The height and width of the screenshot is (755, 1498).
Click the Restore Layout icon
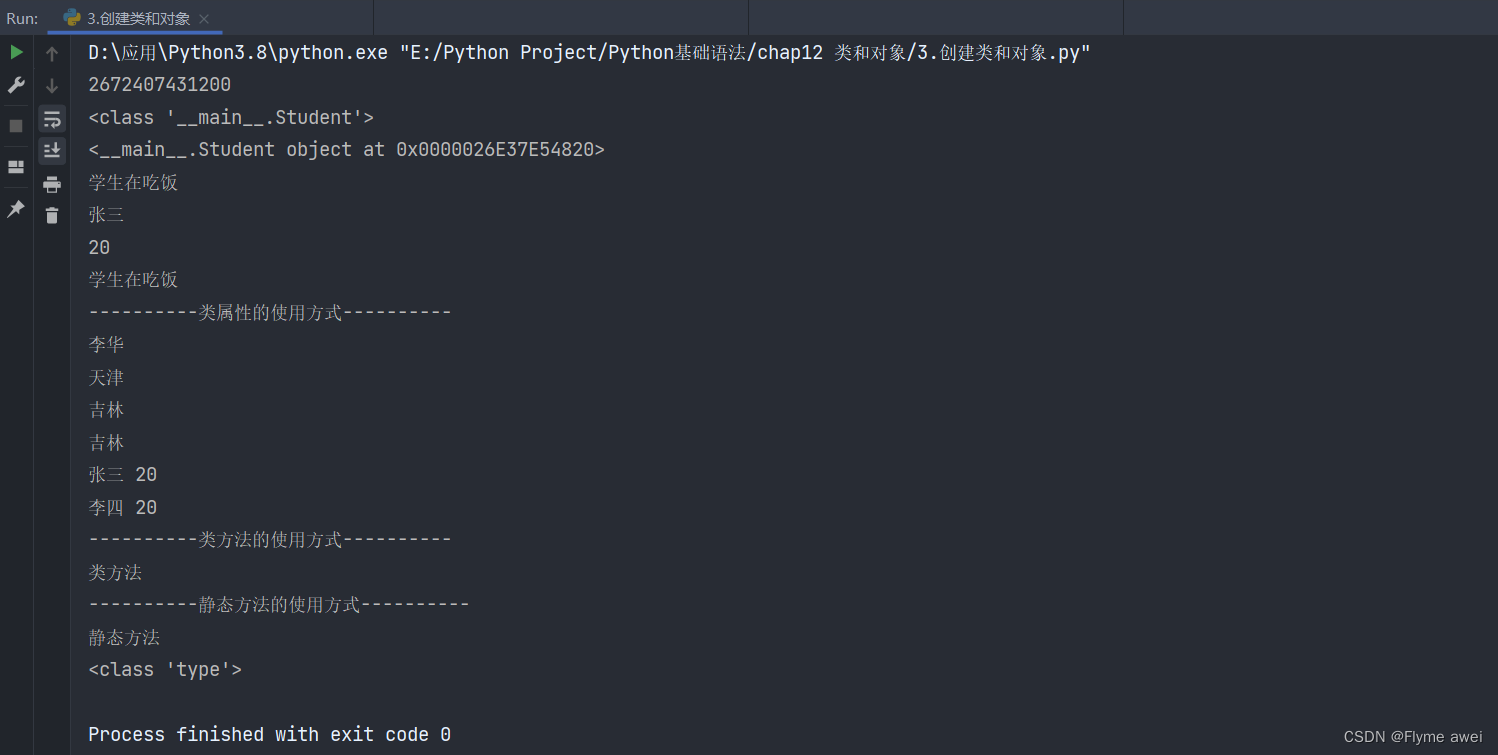pyautogui.click(x=16, y=167)
